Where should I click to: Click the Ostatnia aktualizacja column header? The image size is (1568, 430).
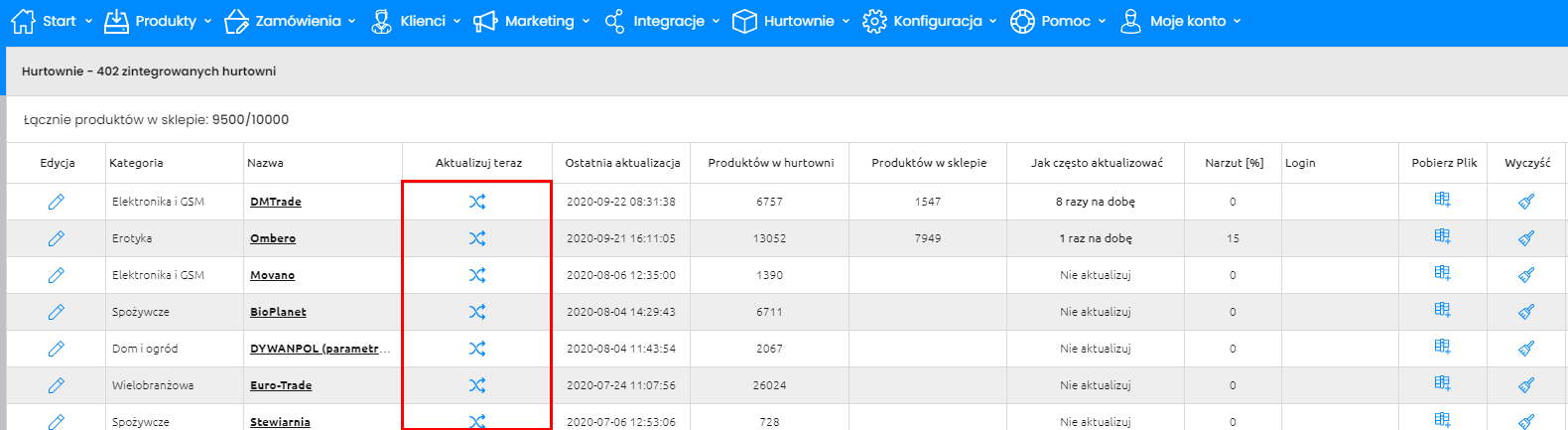[x=622, y=163]
